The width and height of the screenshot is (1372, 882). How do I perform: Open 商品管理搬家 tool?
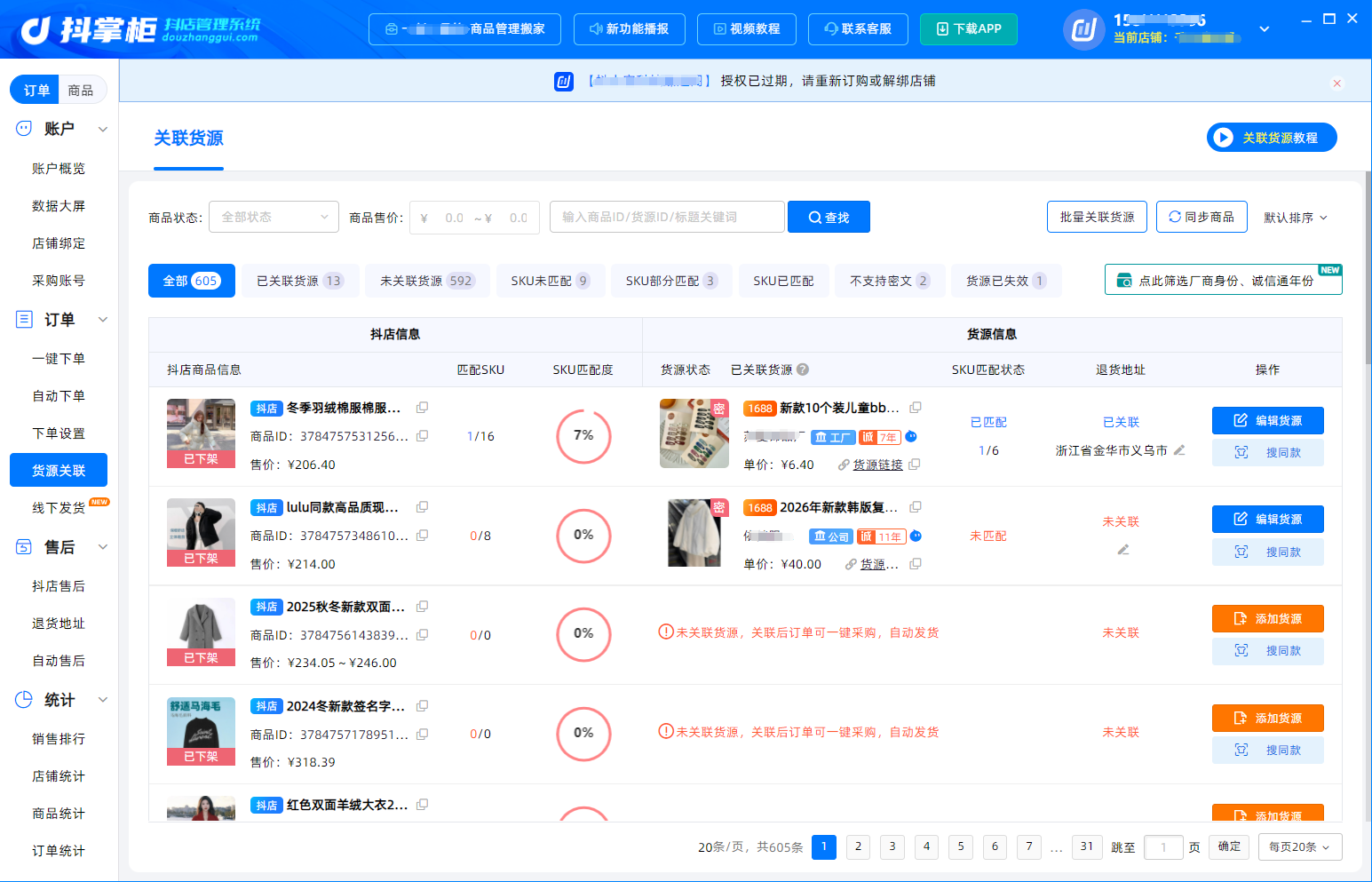464,29
